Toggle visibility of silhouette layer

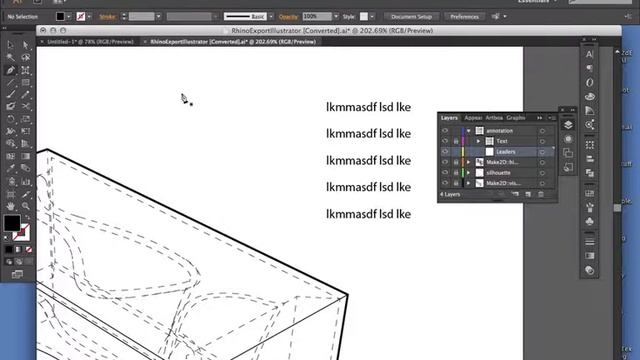coord(445,173)
